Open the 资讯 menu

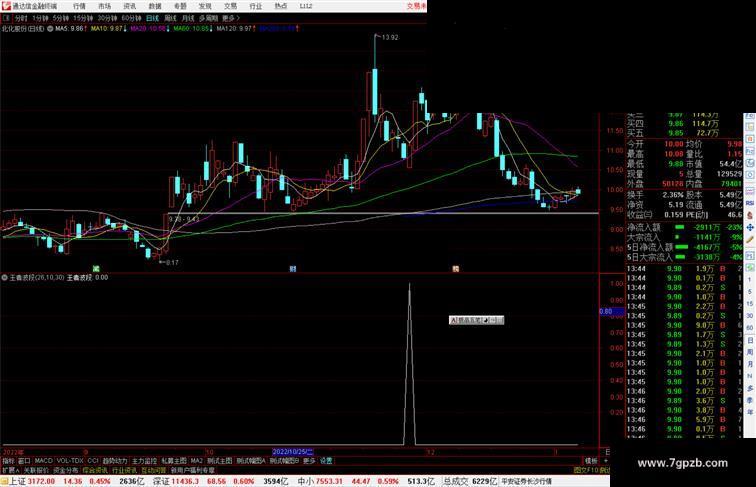click(x=129, y=6)
